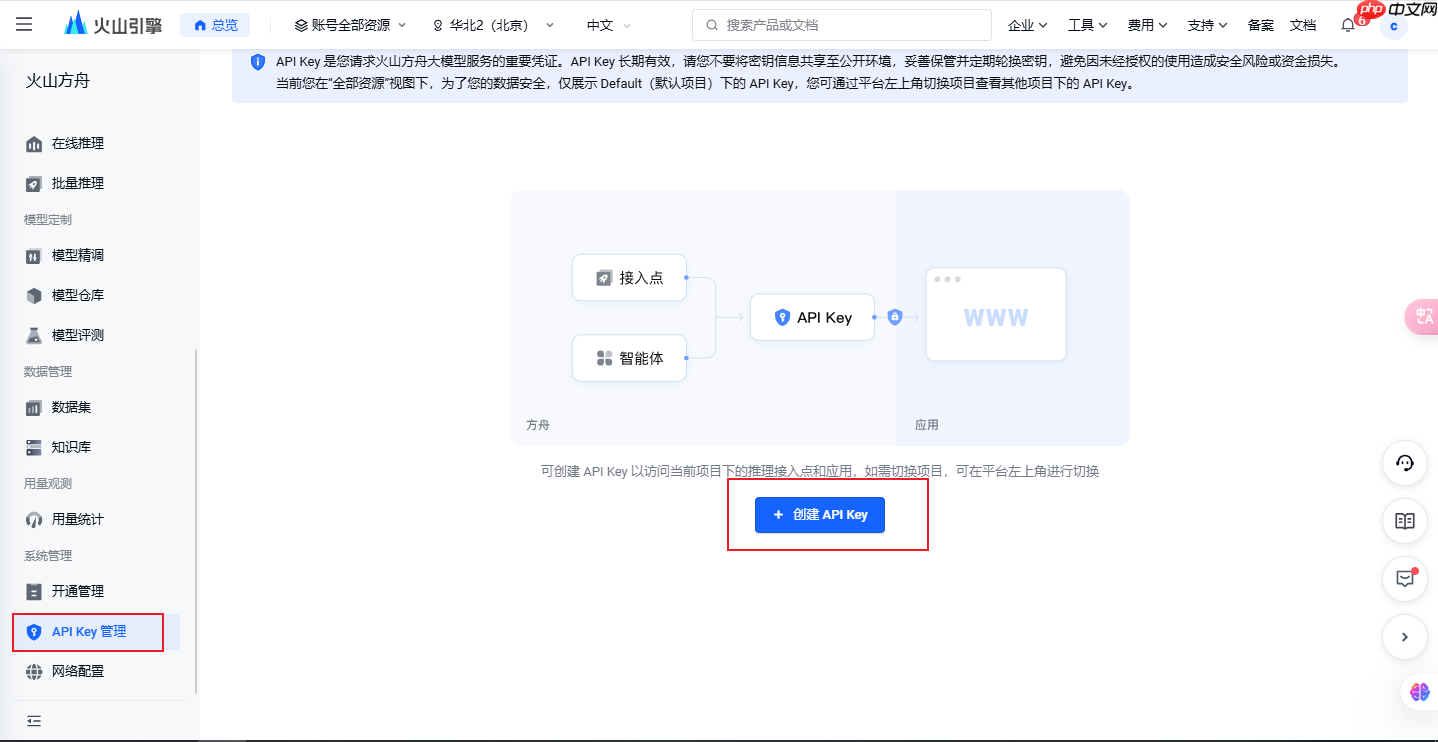Switch to the 总览 tab

point(215,24)
